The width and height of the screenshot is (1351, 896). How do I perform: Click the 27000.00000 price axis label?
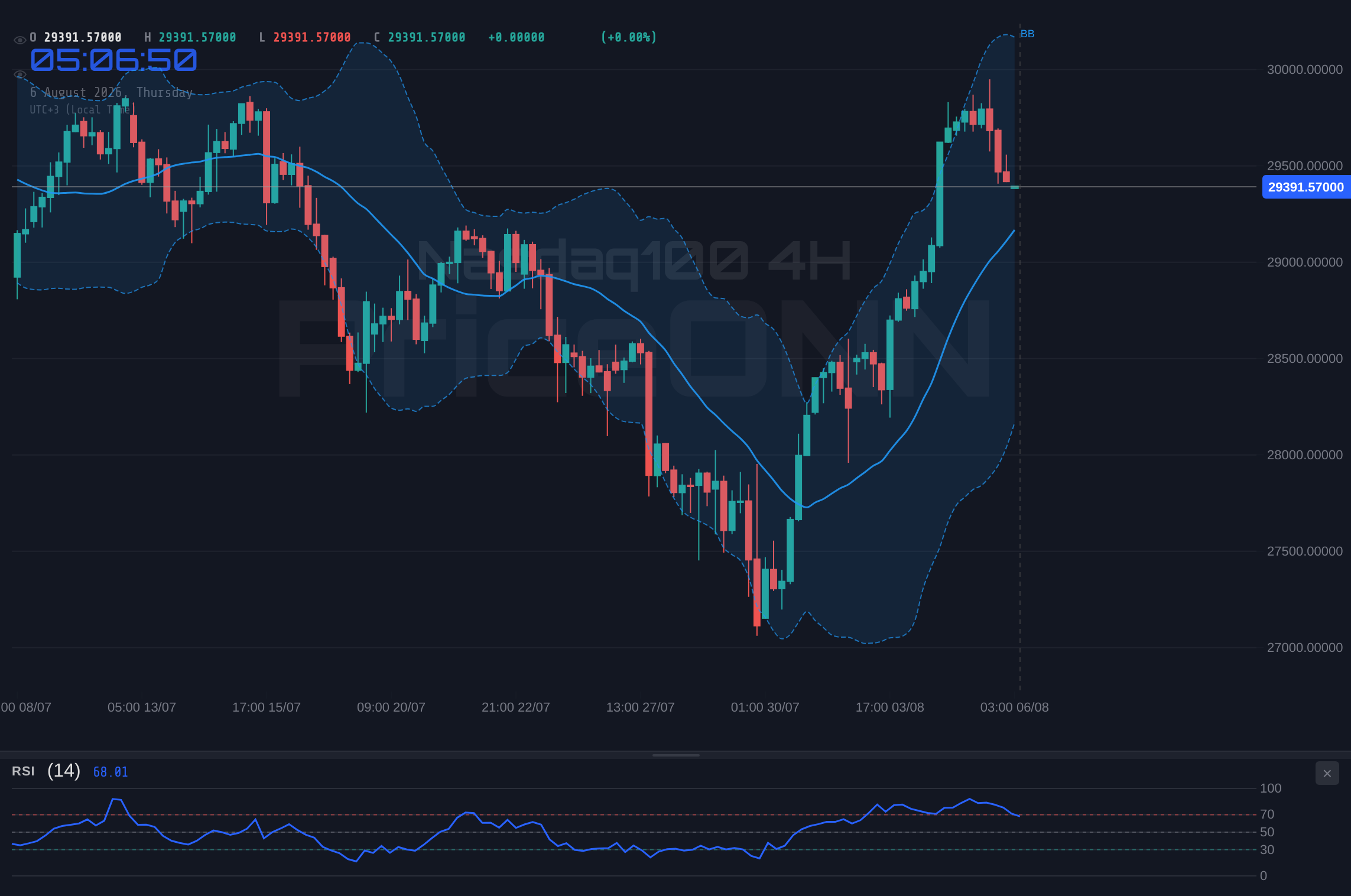click(1305, 648)
